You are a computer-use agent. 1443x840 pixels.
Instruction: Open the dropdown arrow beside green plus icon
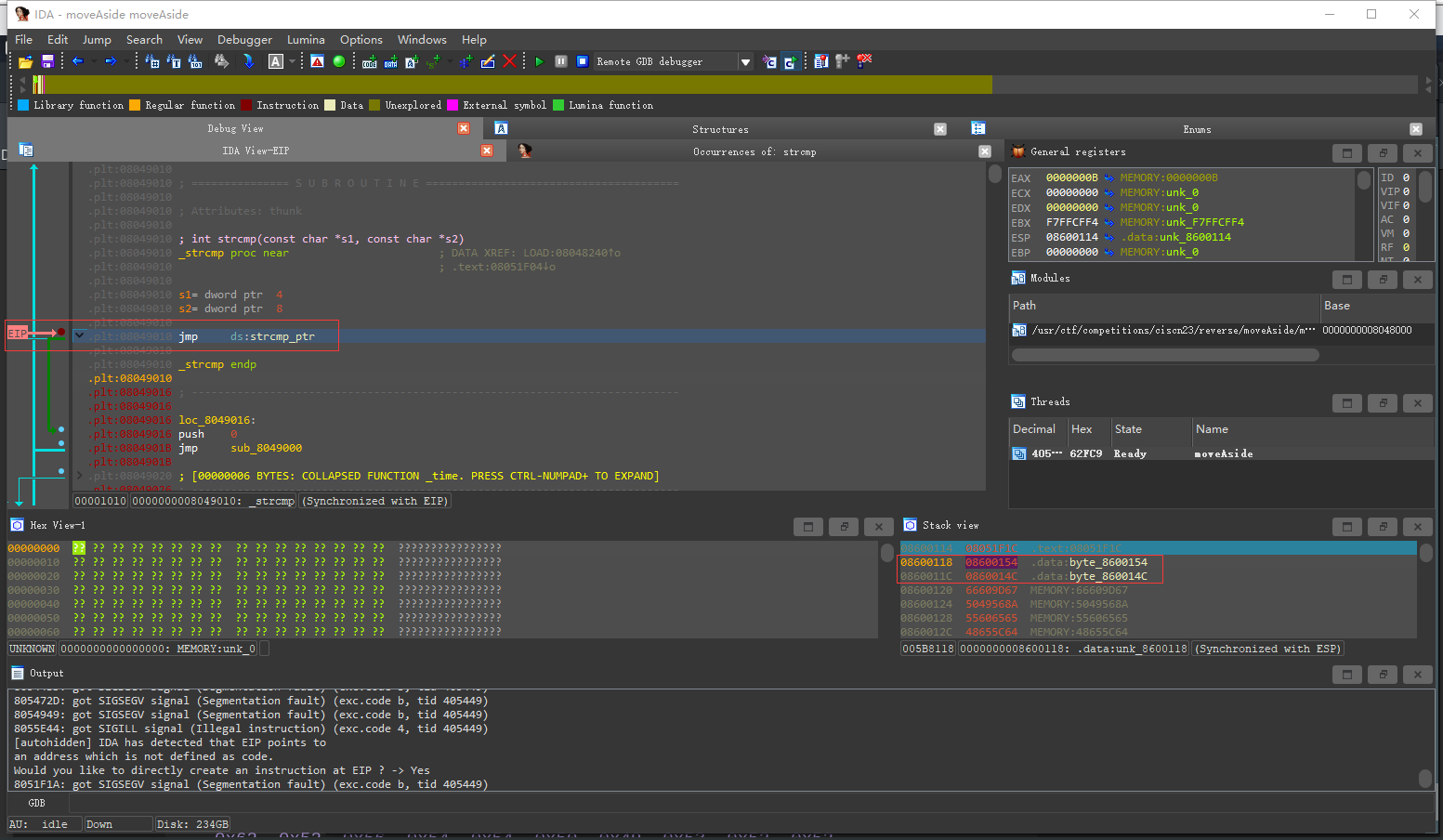click(452, 61)
